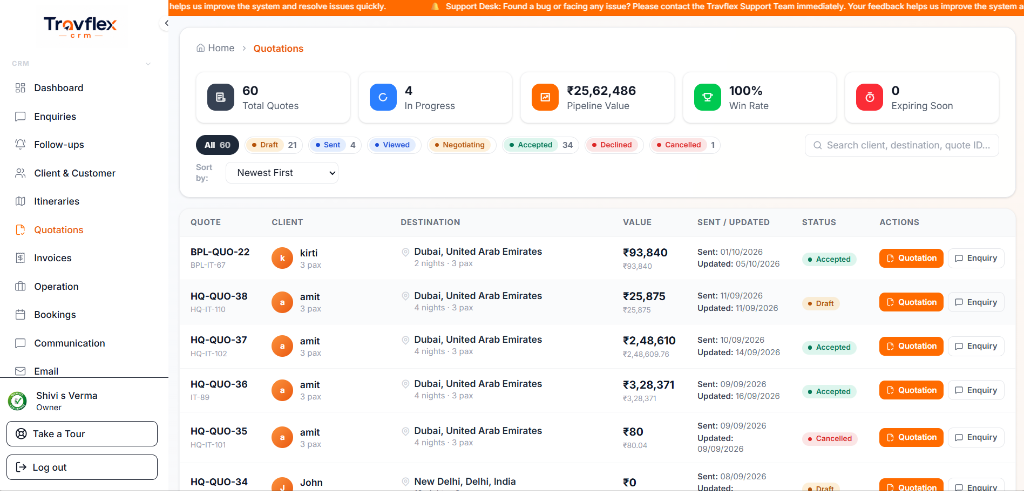1024x491 pixels.
Task: Filter quotes by Draft status
Action: pos(274,145)
